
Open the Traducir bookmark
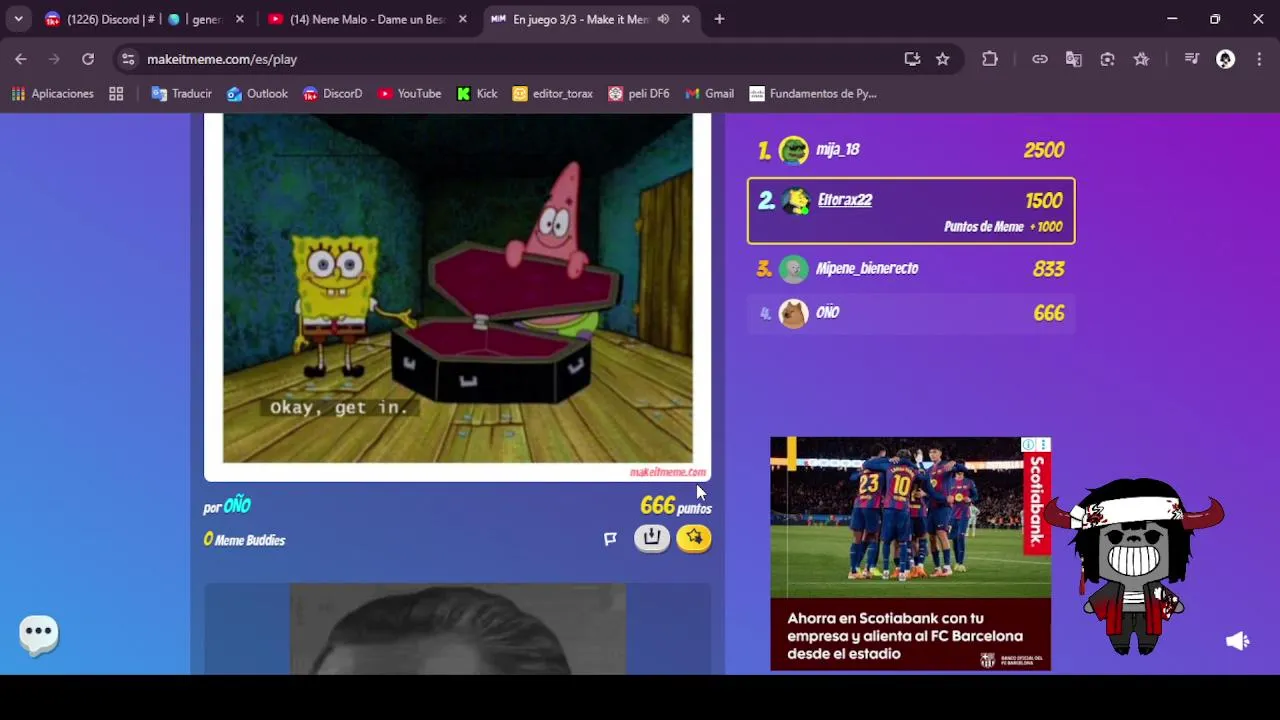181,94
